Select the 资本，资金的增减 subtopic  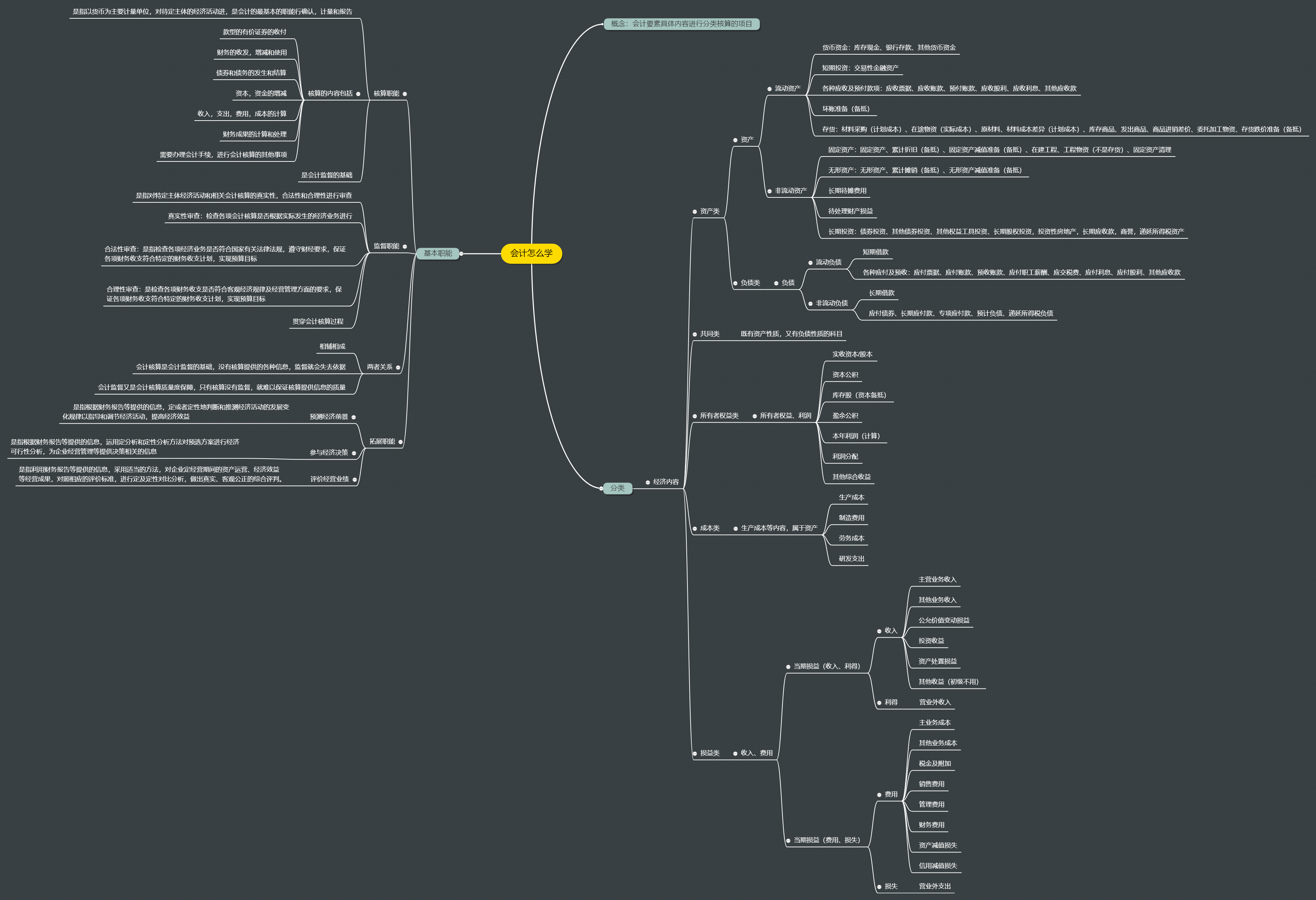[x=261, y=93]
